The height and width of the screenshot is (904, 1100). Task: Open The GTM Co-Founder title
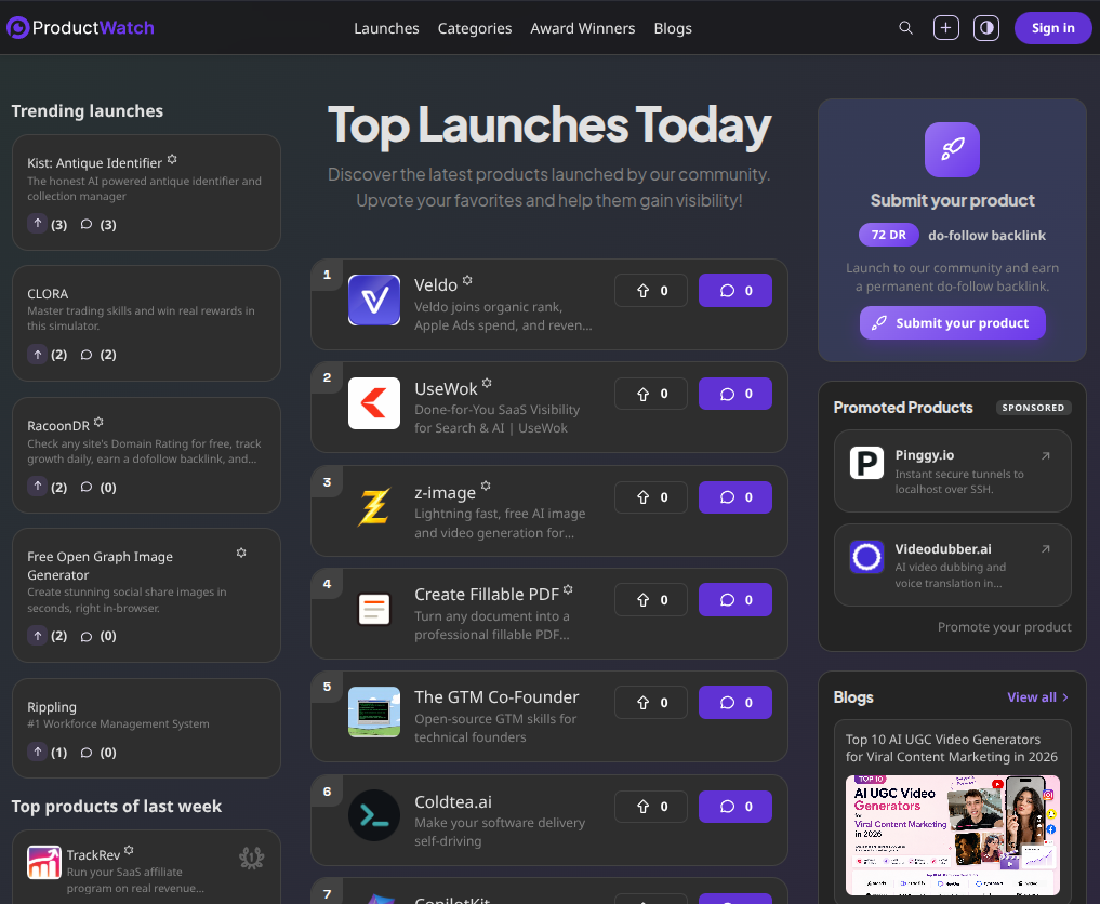[x=497, y=697]
